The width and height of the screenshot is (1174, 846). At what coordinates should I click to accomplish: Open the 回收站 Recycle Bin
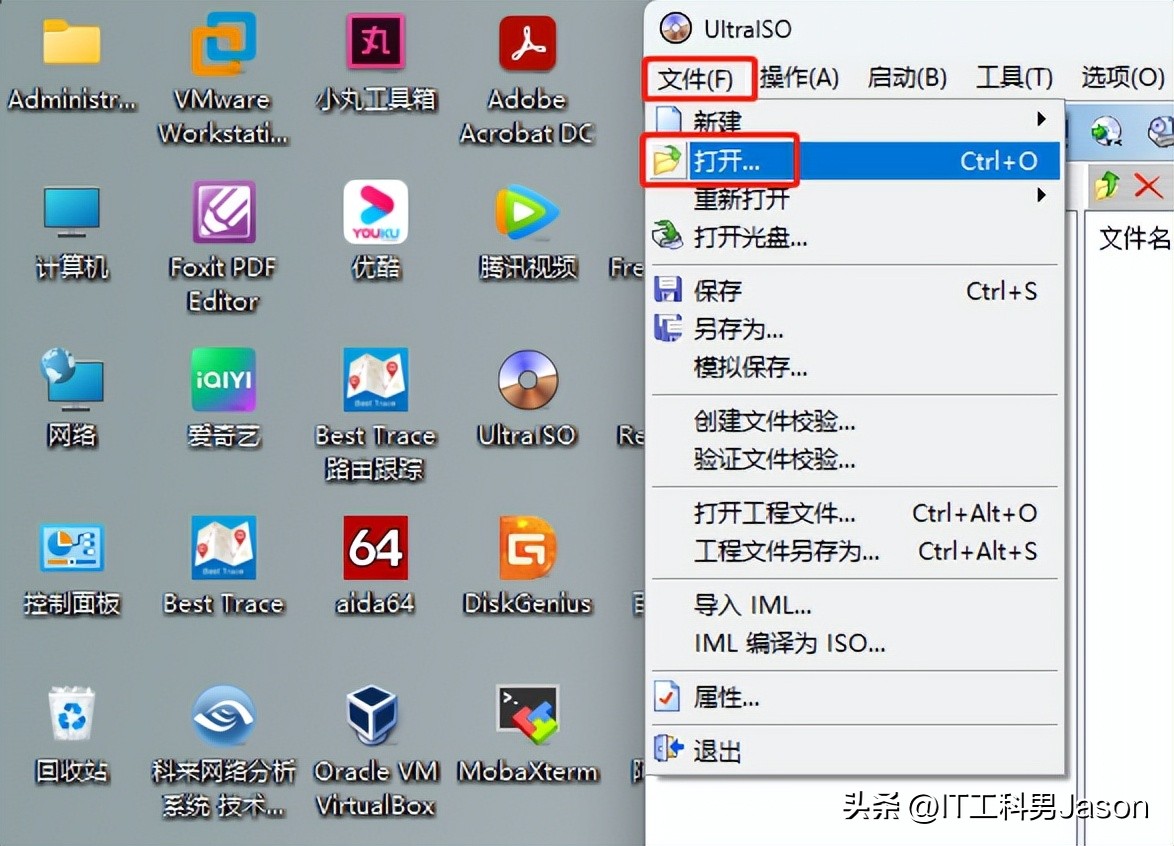click(x=70, y=714)
